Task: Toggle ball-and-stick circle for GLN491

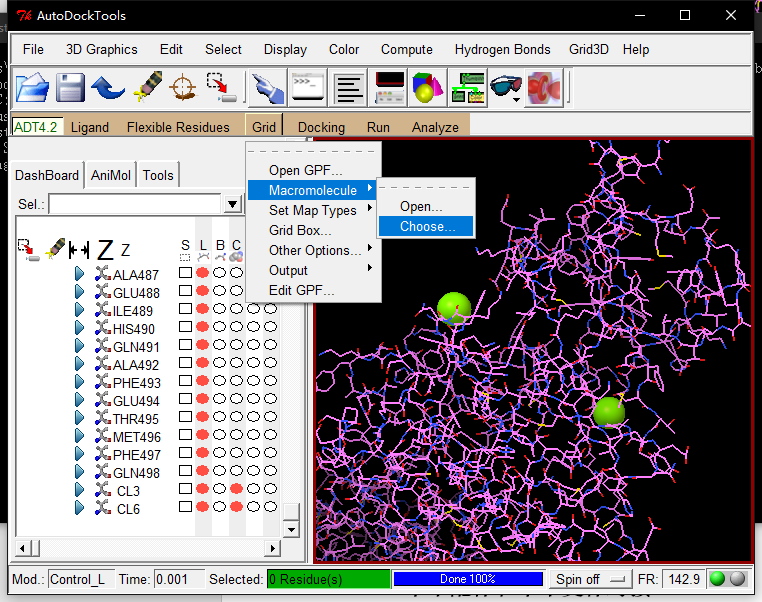Action: tap(220, 344)
